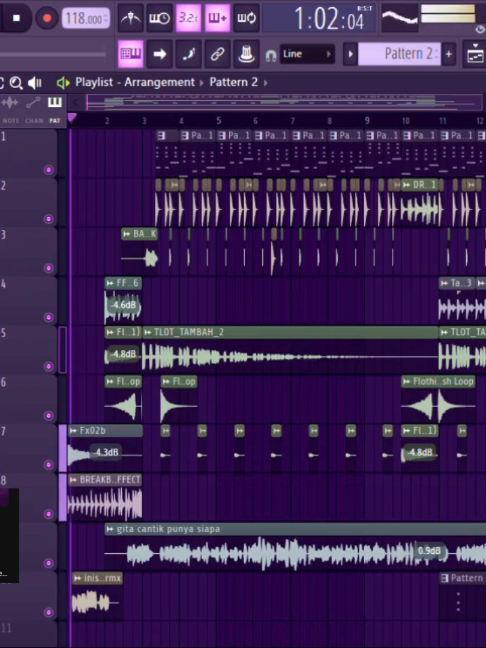Toggle the magnet snap icon
The height and width of the screenshot is (648, 486).
click(x=271, y=55)
